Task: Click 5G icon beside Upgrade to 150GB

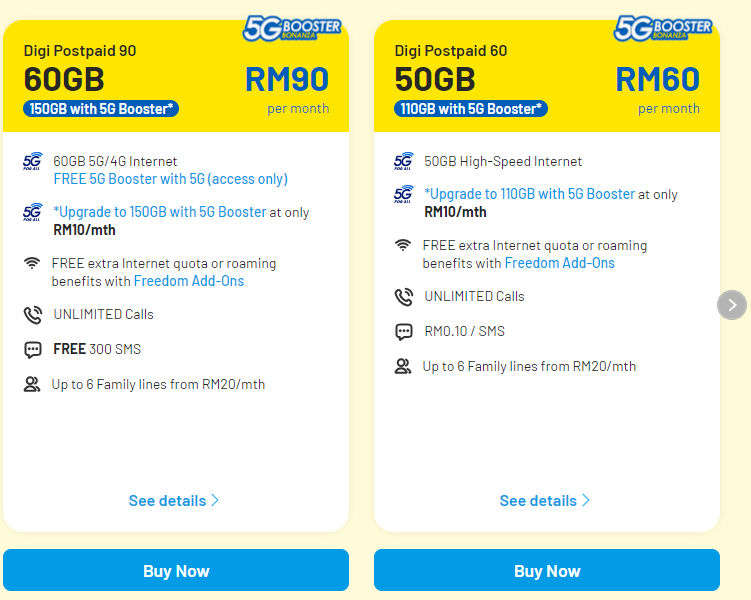Action: point(33,212)
